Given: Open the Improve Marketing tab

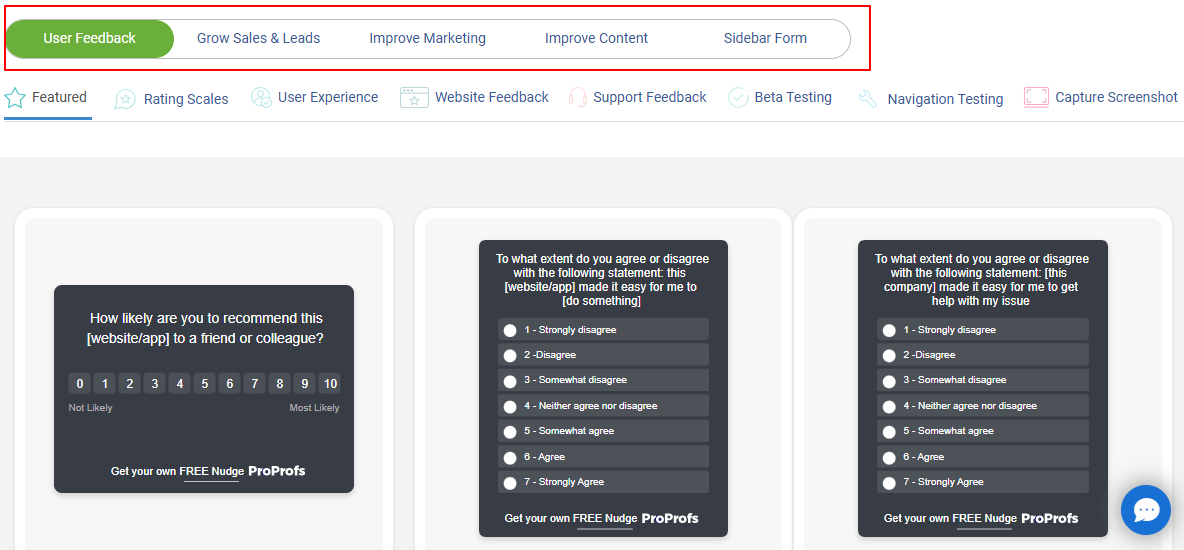Looking at the screenshot, I should click(x=427, y=39).
